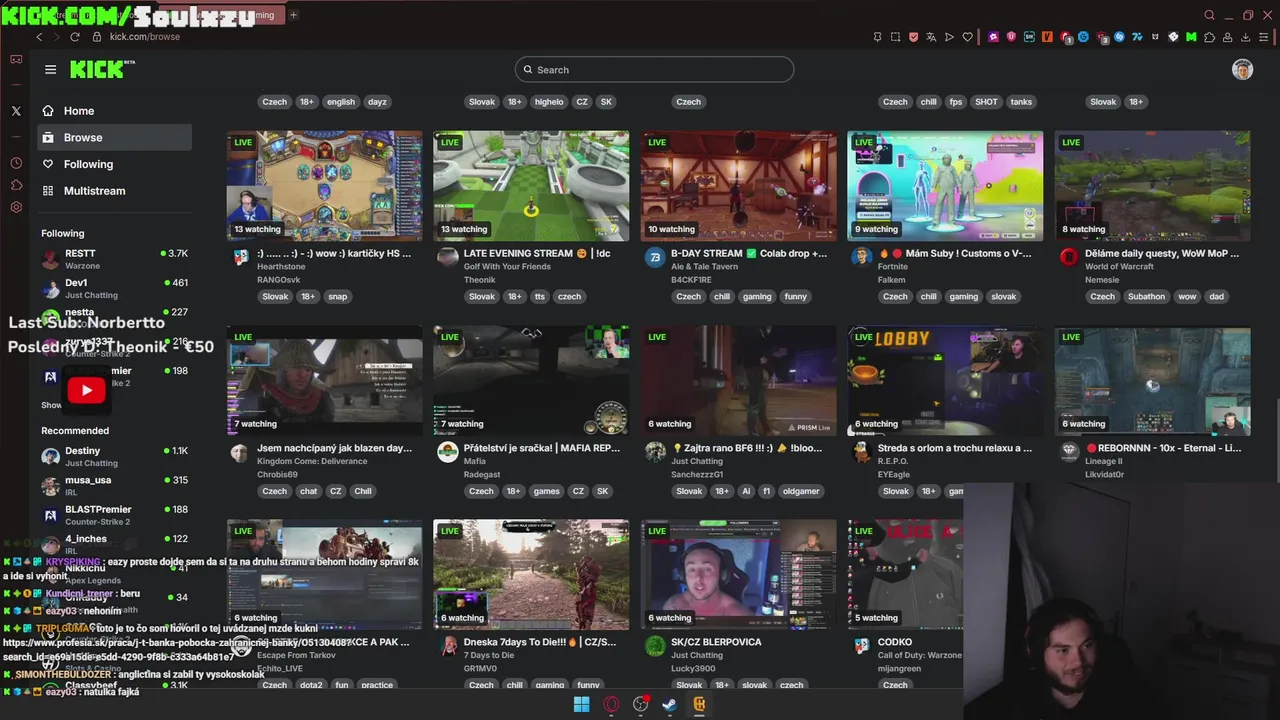The image size is (1280, 720).
Task: Open Opera sidebar settings gear
Action: [16, 208]
